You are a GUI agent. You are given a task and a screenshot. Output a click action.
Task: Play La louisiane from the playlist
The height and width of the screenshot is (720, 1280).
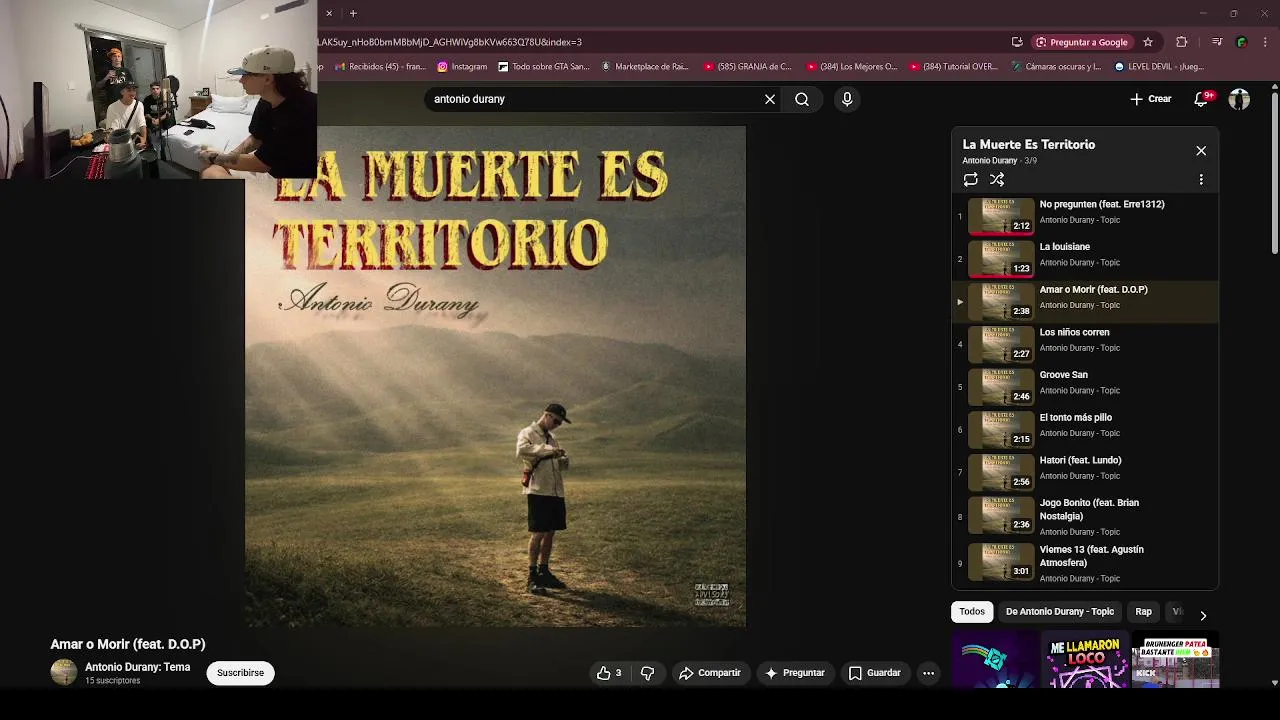[x=1085, y=258]
